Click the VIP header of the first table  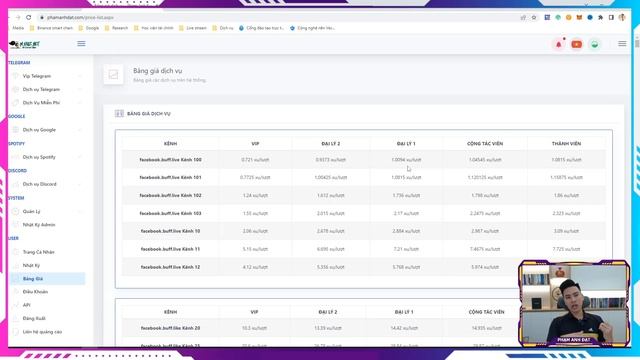pyautogui.click(x=255, y=144)
